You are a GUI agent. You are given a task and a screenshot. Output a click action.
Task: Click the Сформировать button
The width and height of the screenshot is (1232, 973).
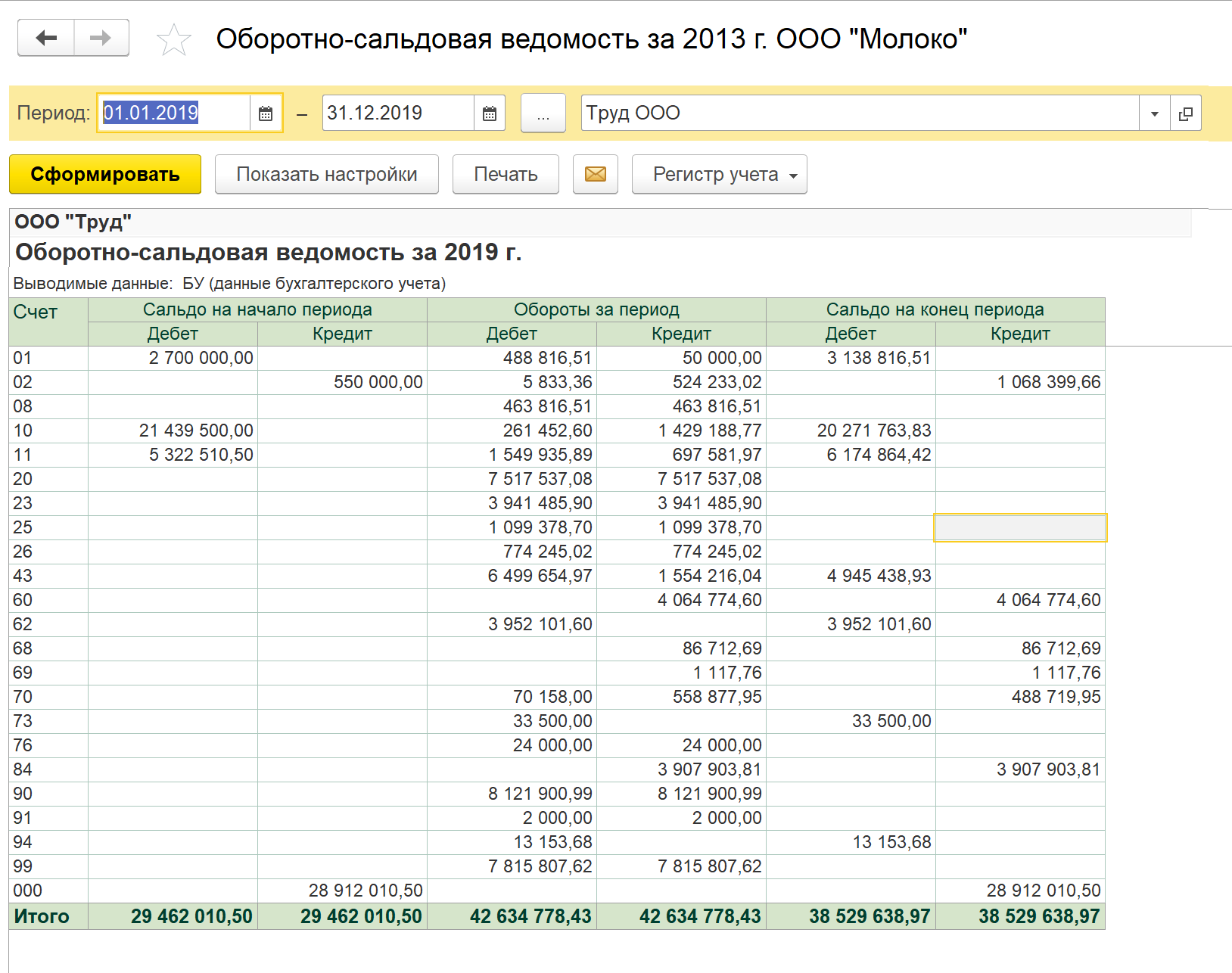105,174
